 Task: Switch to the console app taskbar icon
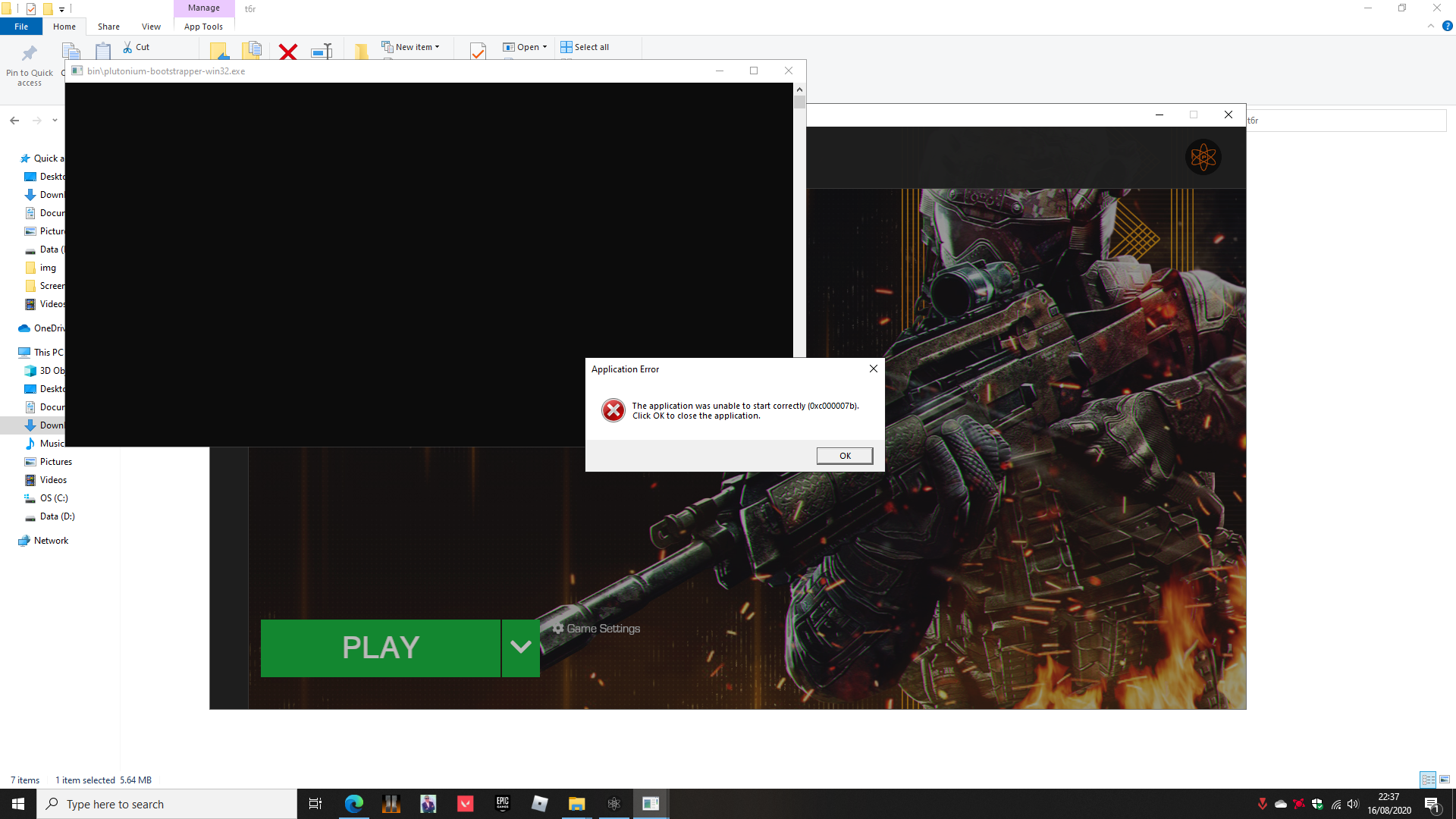651,804
